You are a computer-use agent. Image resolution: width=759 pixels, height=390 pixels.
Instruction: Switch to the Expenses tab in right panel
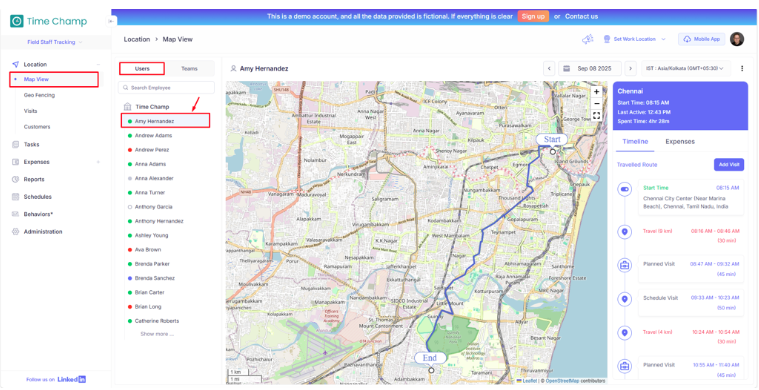tap(680, 142)
